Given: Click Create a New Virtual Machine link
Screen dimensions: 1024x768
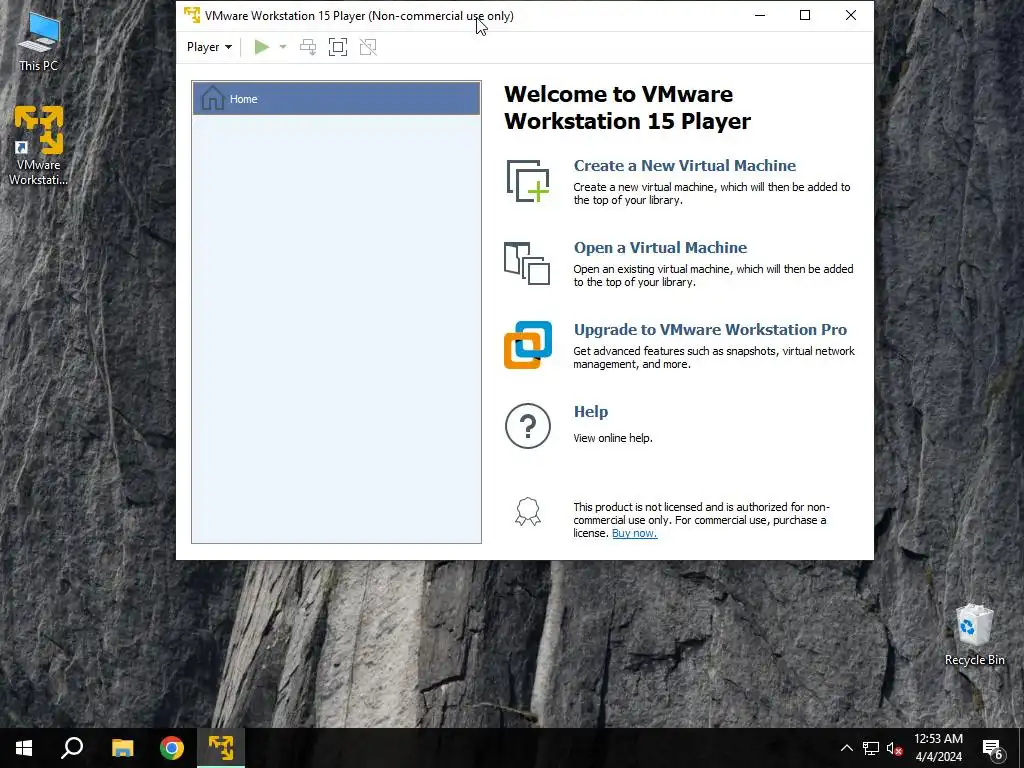Looking at the screenshot, I should click(684, 166).
